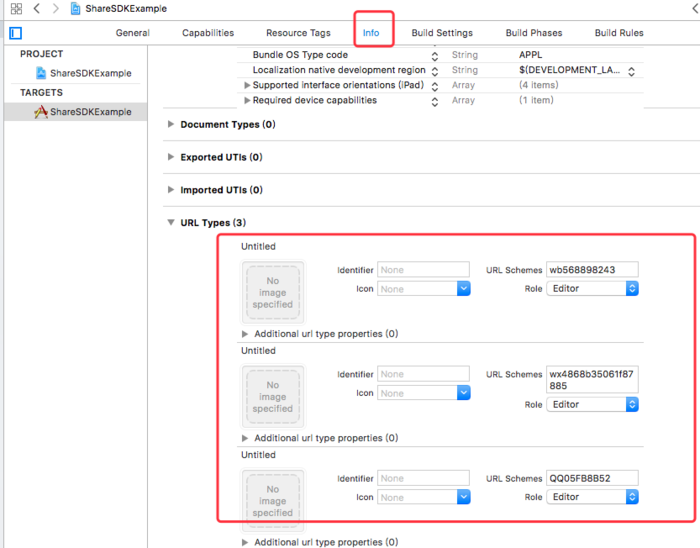Click the ShareSDKExample project file icon in breadcrumb
The image size is (700, 548).
[x=75, y=8]
